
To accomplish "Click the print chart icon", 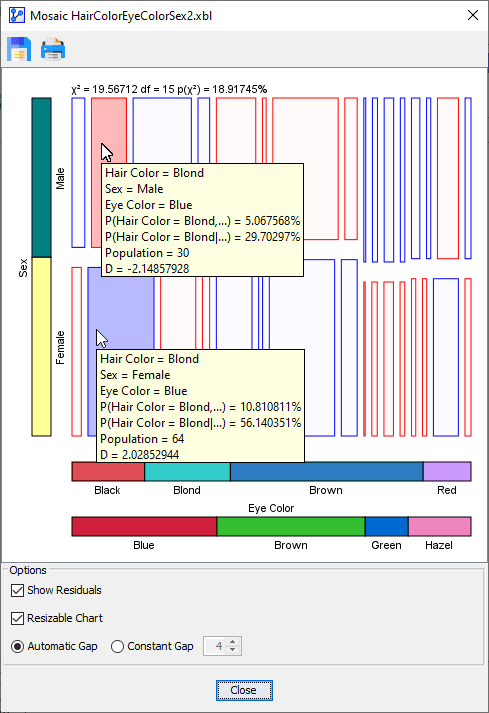I will point(53,49).
